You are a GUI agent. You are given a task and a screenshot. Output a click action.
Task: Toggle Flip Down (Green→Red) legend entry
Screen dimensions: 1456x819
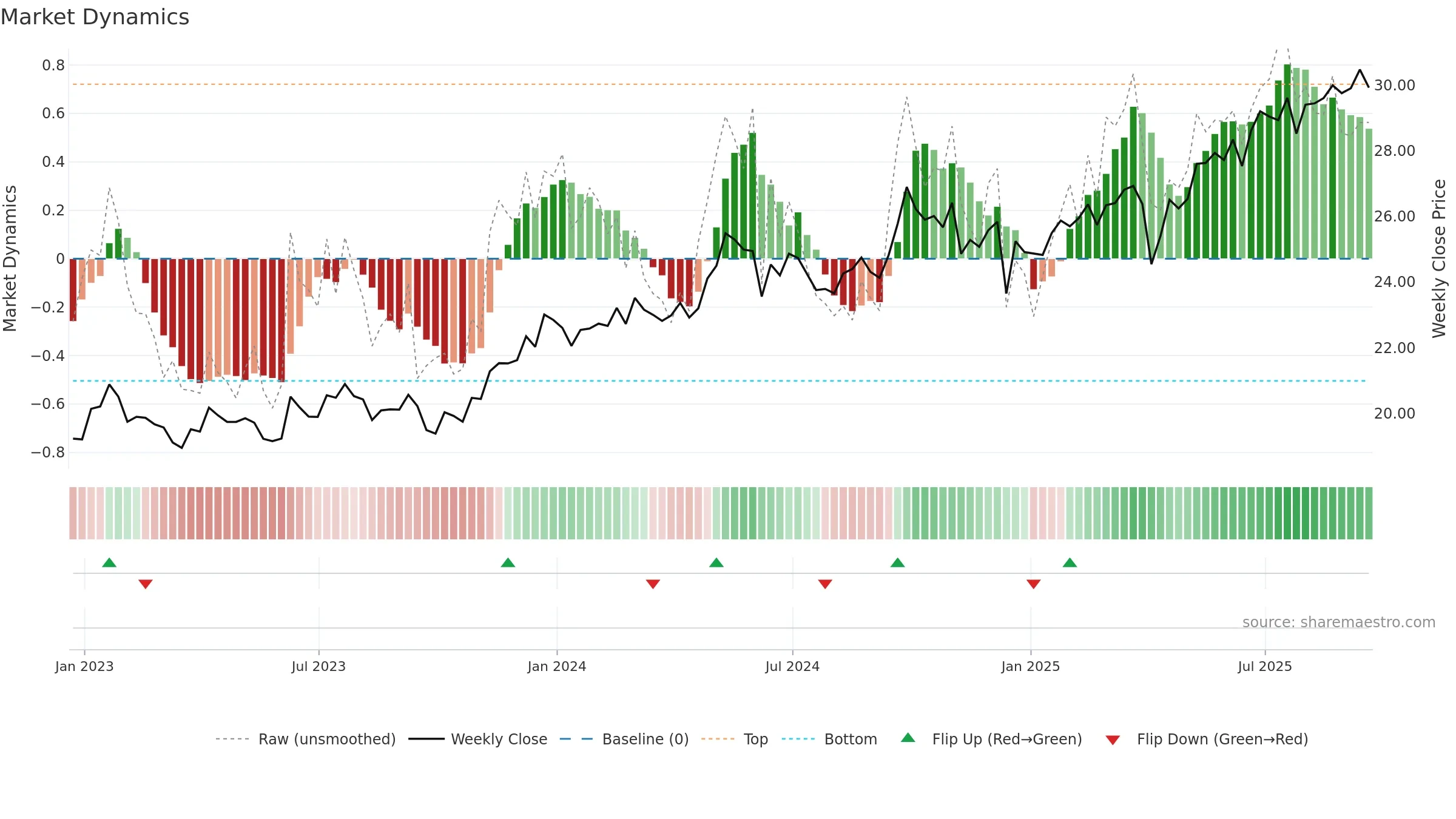pyautogui.click(x=1207, y=739)
